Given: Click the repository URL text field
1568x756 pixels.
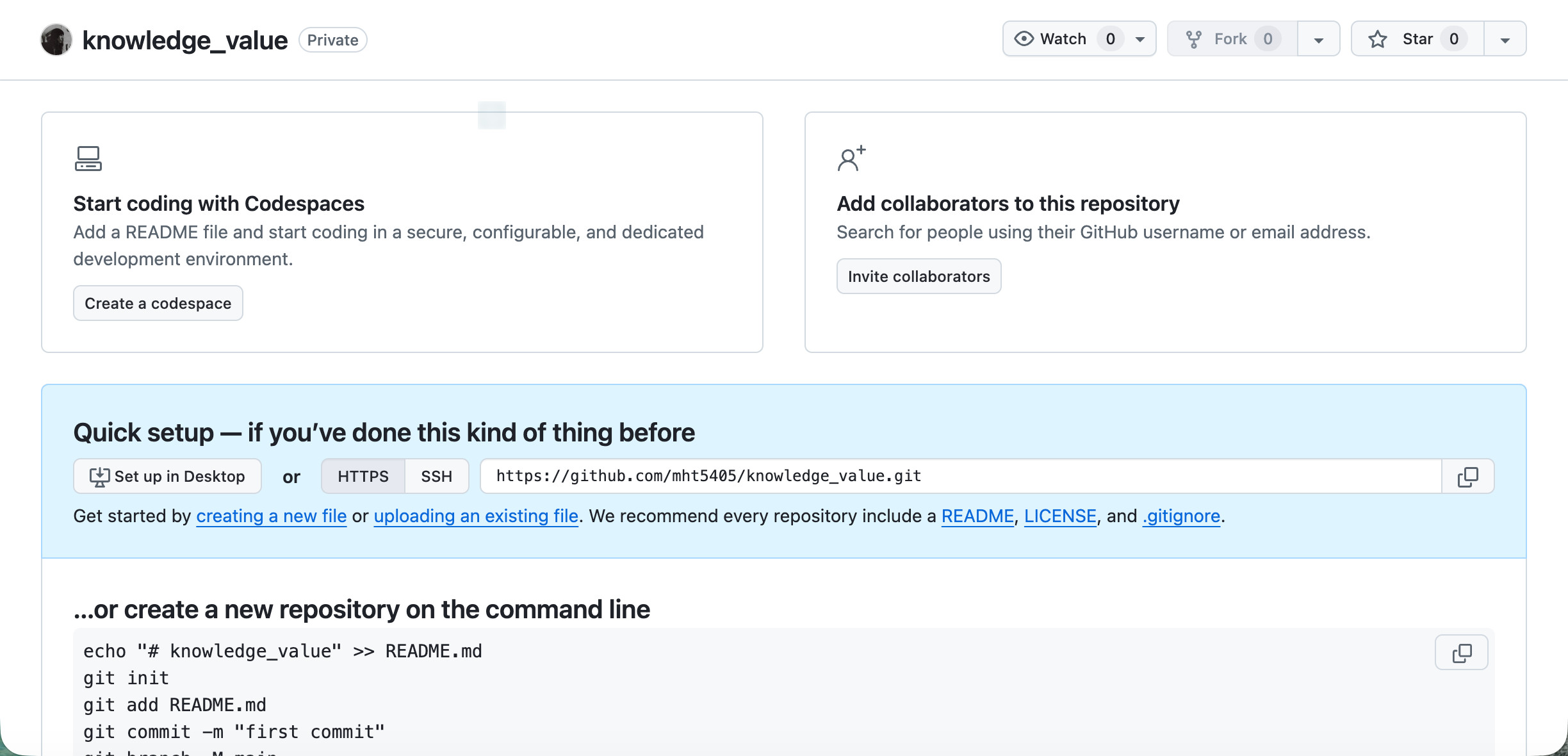Looking at the screenshot, I should point(961,477).
